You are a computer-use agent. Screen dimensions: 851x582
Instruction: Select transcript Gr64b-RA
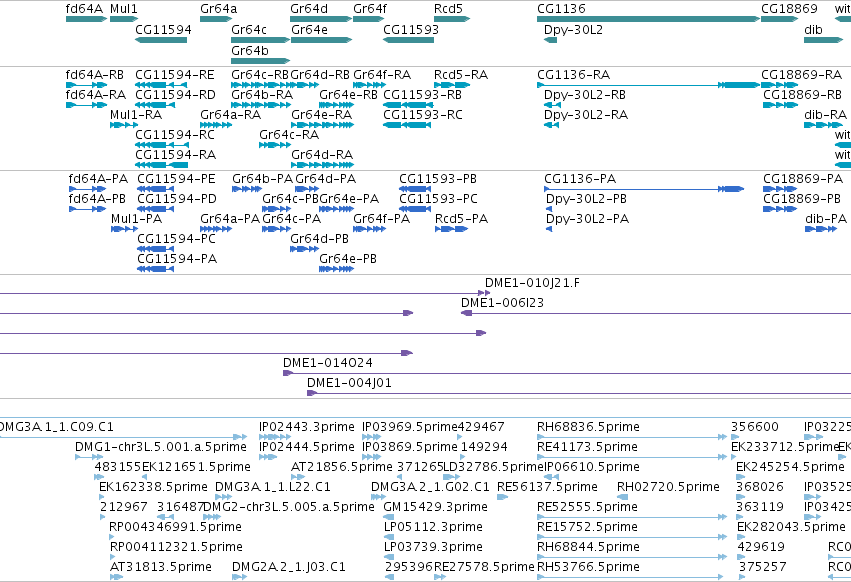click(262, 94)
